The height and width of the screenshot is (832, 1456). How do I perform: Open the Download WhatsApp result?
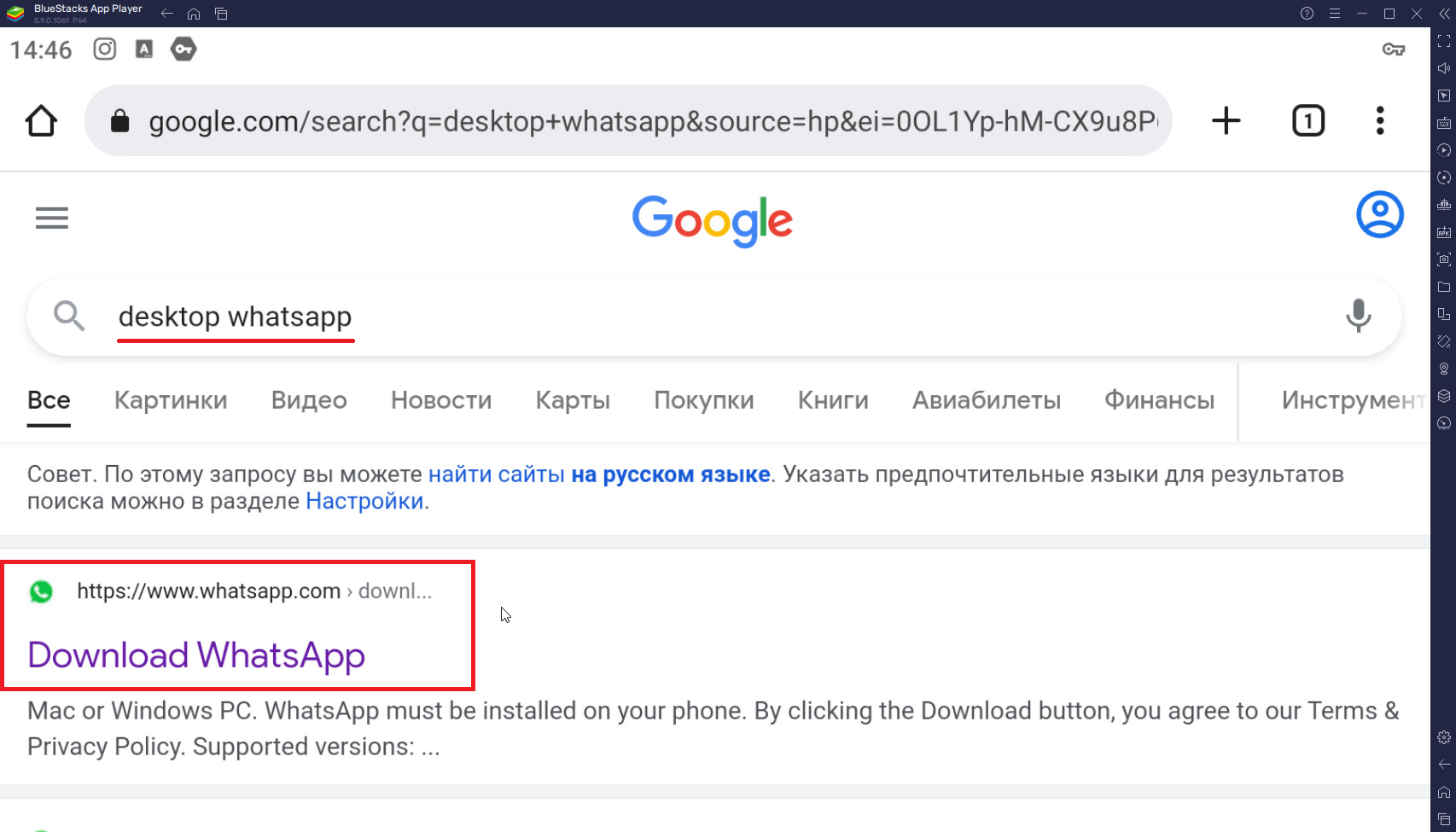(x=196, y=655)
